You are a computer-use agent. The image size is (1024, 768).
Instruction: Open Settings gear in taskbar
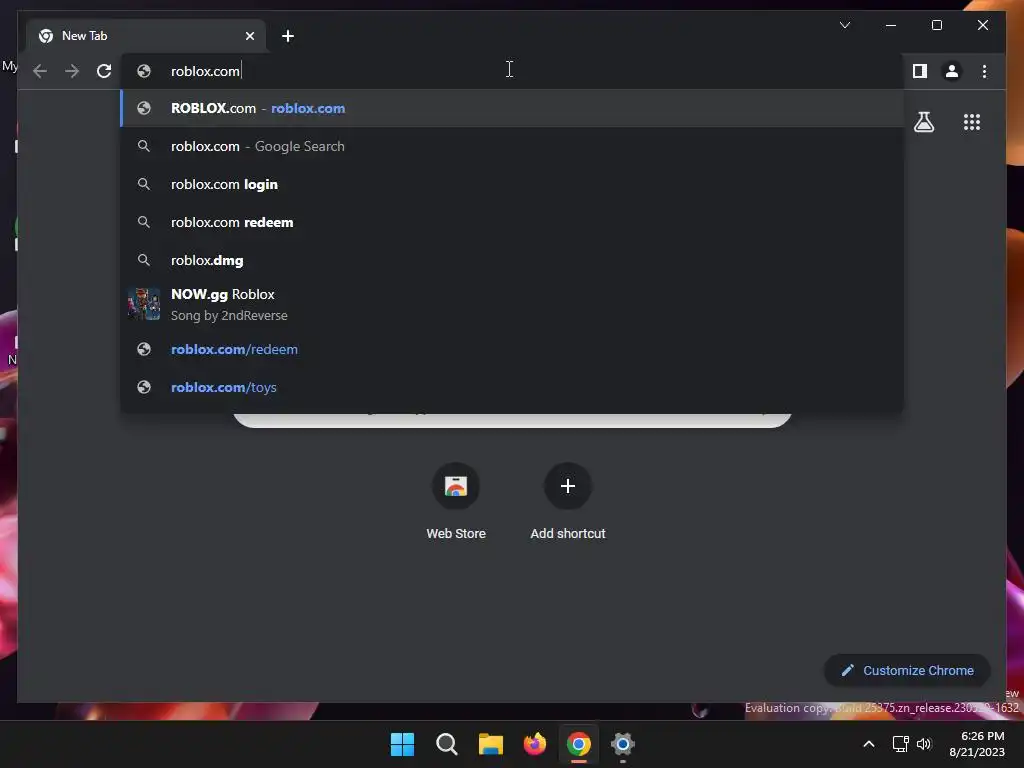(x=622, y=744)
